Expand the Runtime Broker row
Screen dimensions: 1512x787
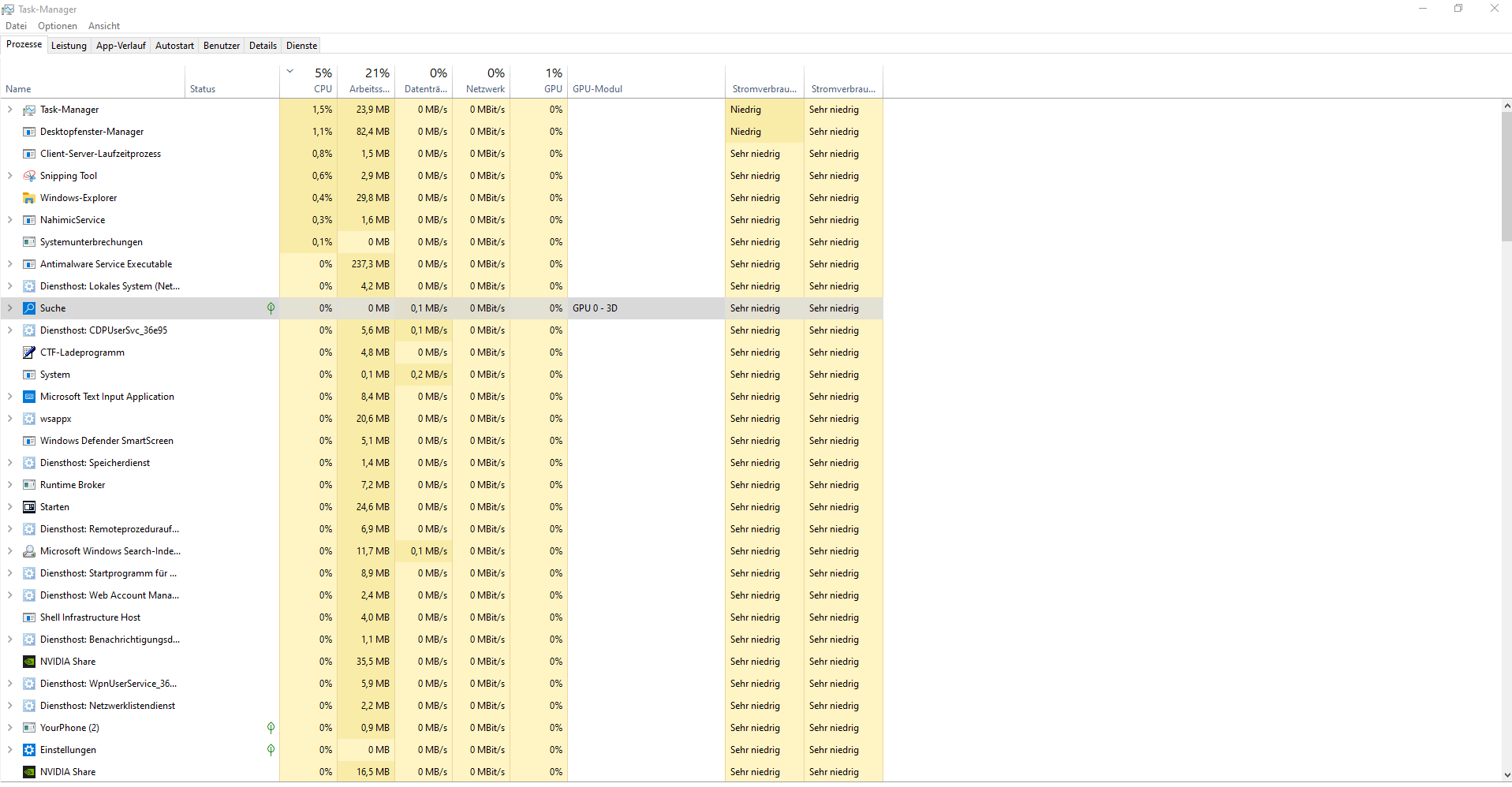click(x=9, y=485)
